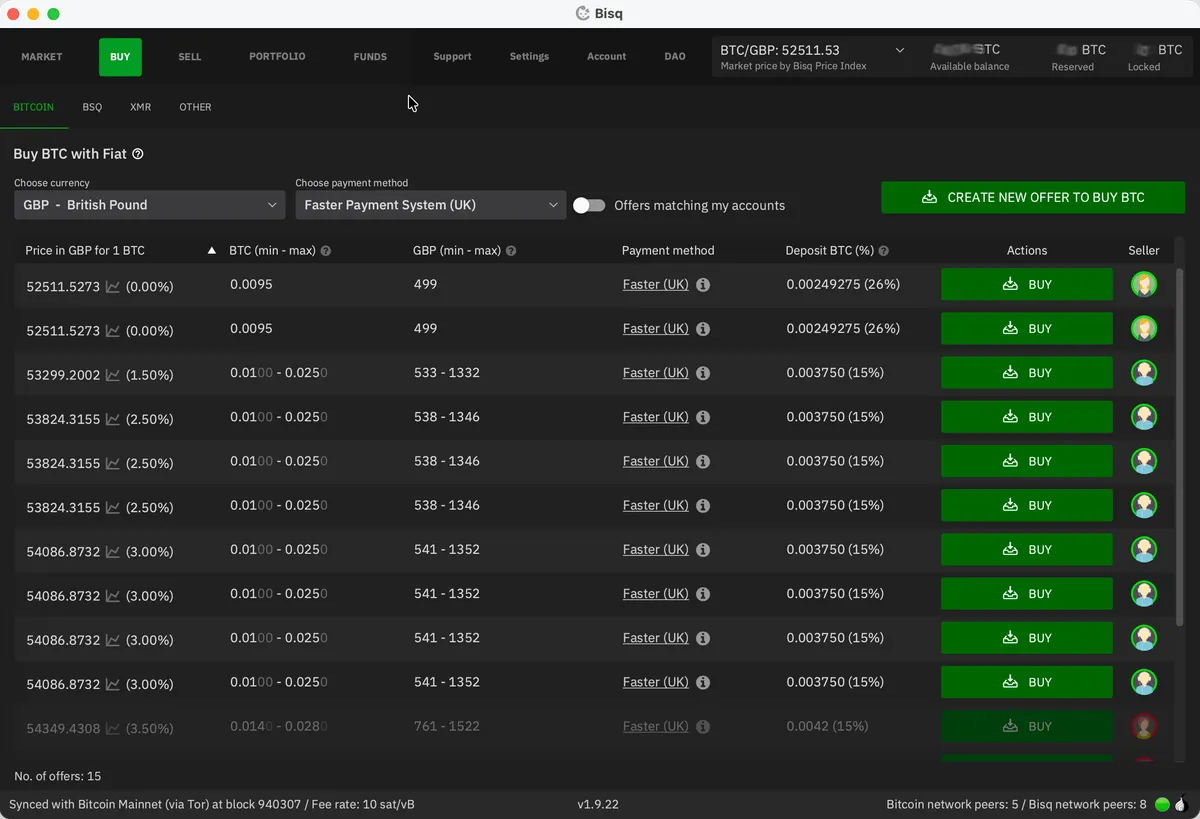Screen dimensions: 1200x819
Task: Switch to the XMR tab
Action: (140, 107)
